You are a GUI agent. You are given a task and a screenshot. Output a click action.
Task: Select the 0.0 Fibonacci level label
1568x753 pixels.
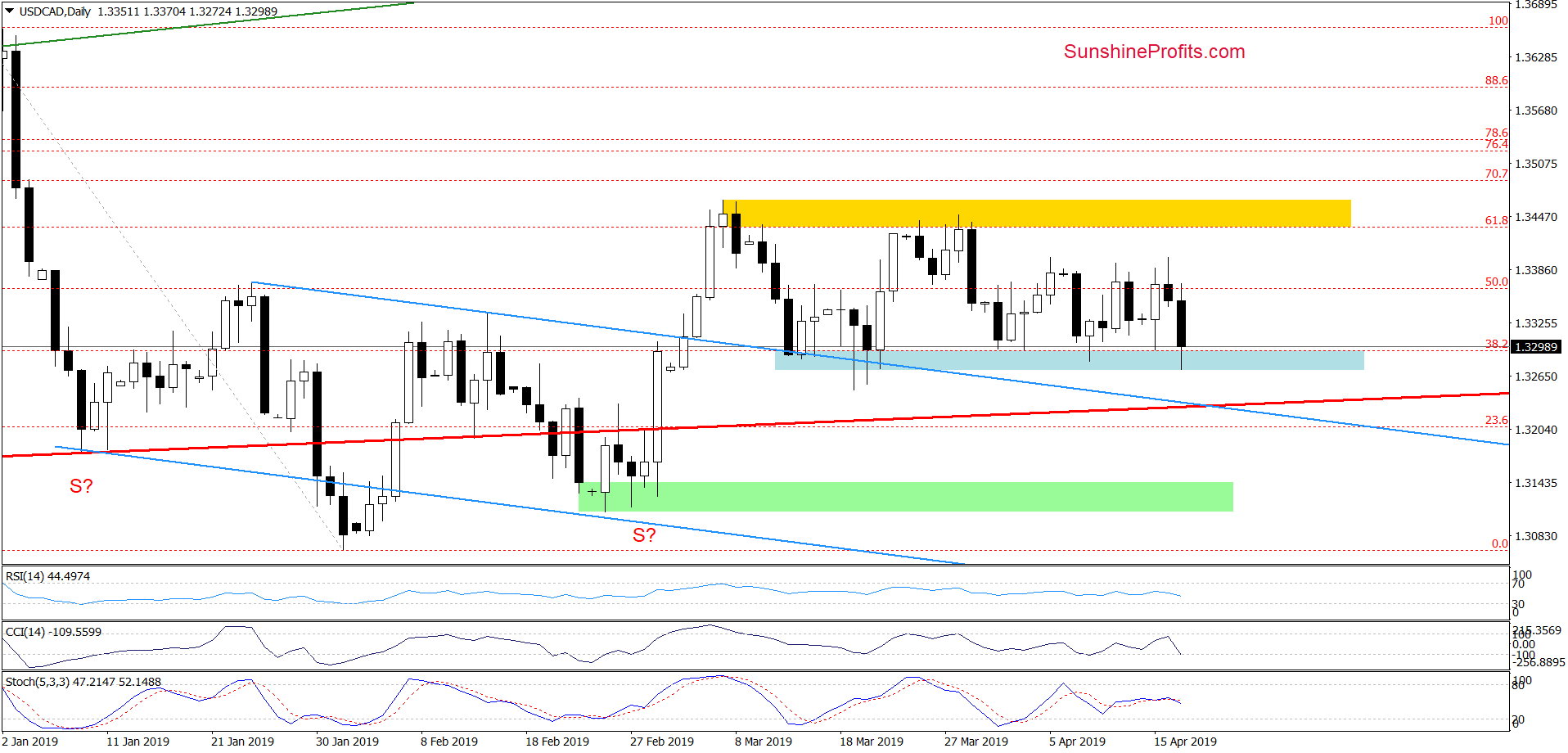point(1499,543)
